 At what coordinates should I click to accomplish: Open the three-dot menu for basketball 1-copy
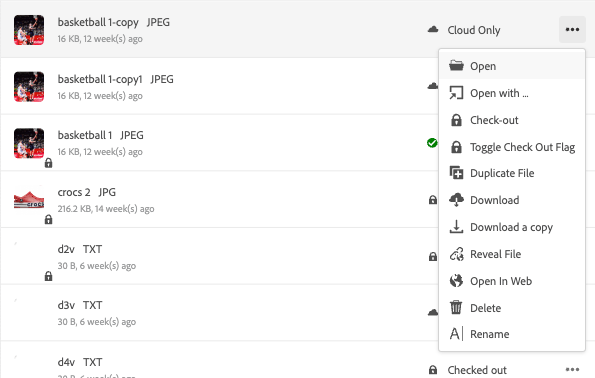572,30
